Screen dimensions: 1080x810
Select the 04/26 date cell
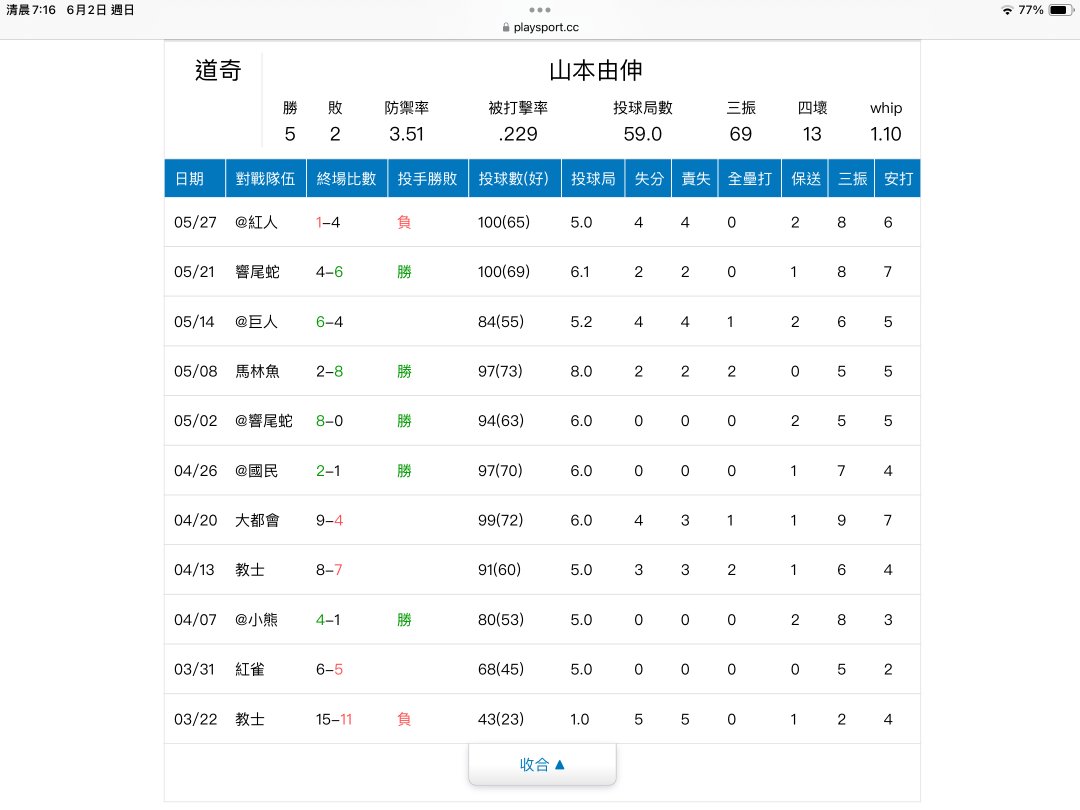(x=196, y=471)
